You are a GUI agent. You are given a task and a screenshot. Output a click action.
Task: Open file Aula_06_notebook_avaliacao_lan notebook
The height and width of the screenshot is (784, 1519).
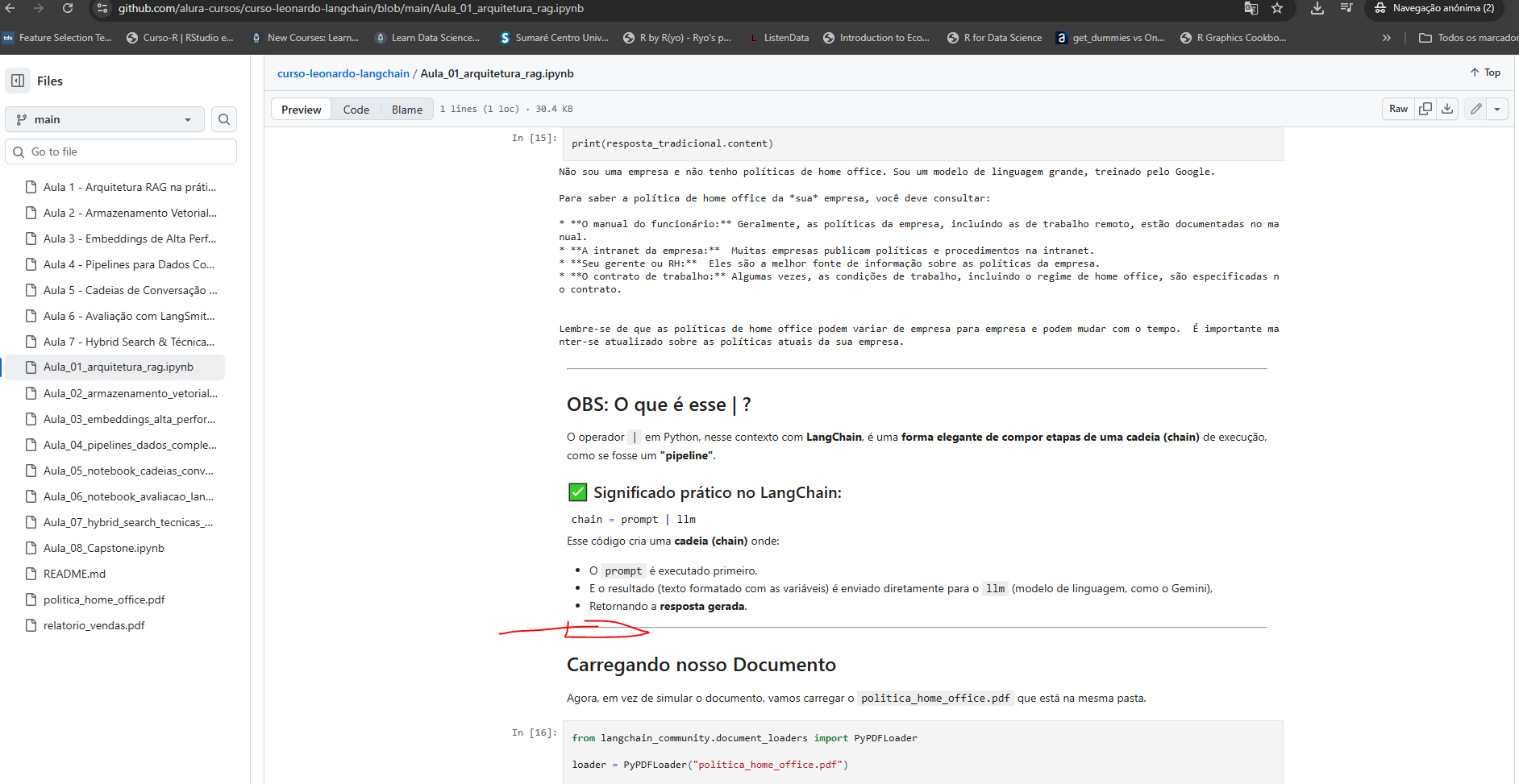[x=129, y=496]
